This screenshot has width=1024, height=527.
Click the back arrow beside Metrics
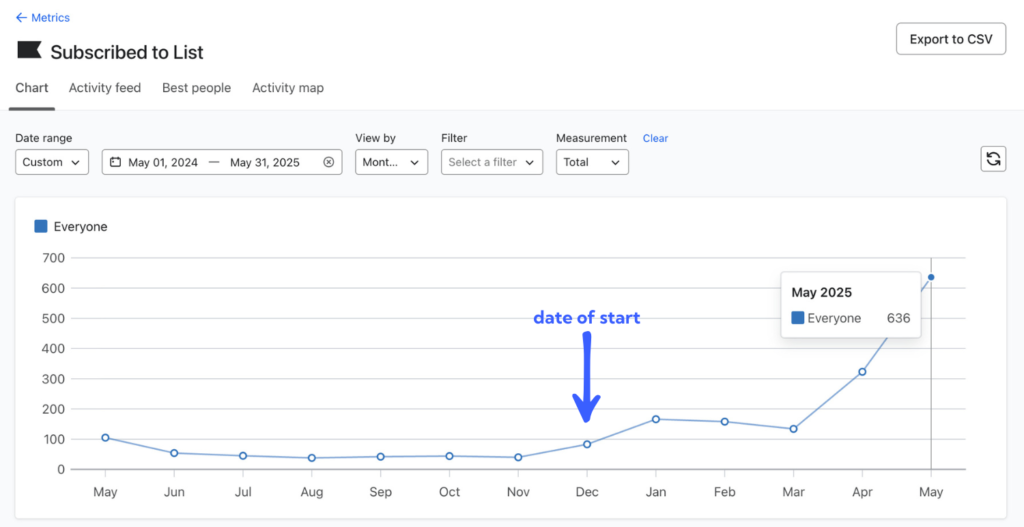coord(21,18)
